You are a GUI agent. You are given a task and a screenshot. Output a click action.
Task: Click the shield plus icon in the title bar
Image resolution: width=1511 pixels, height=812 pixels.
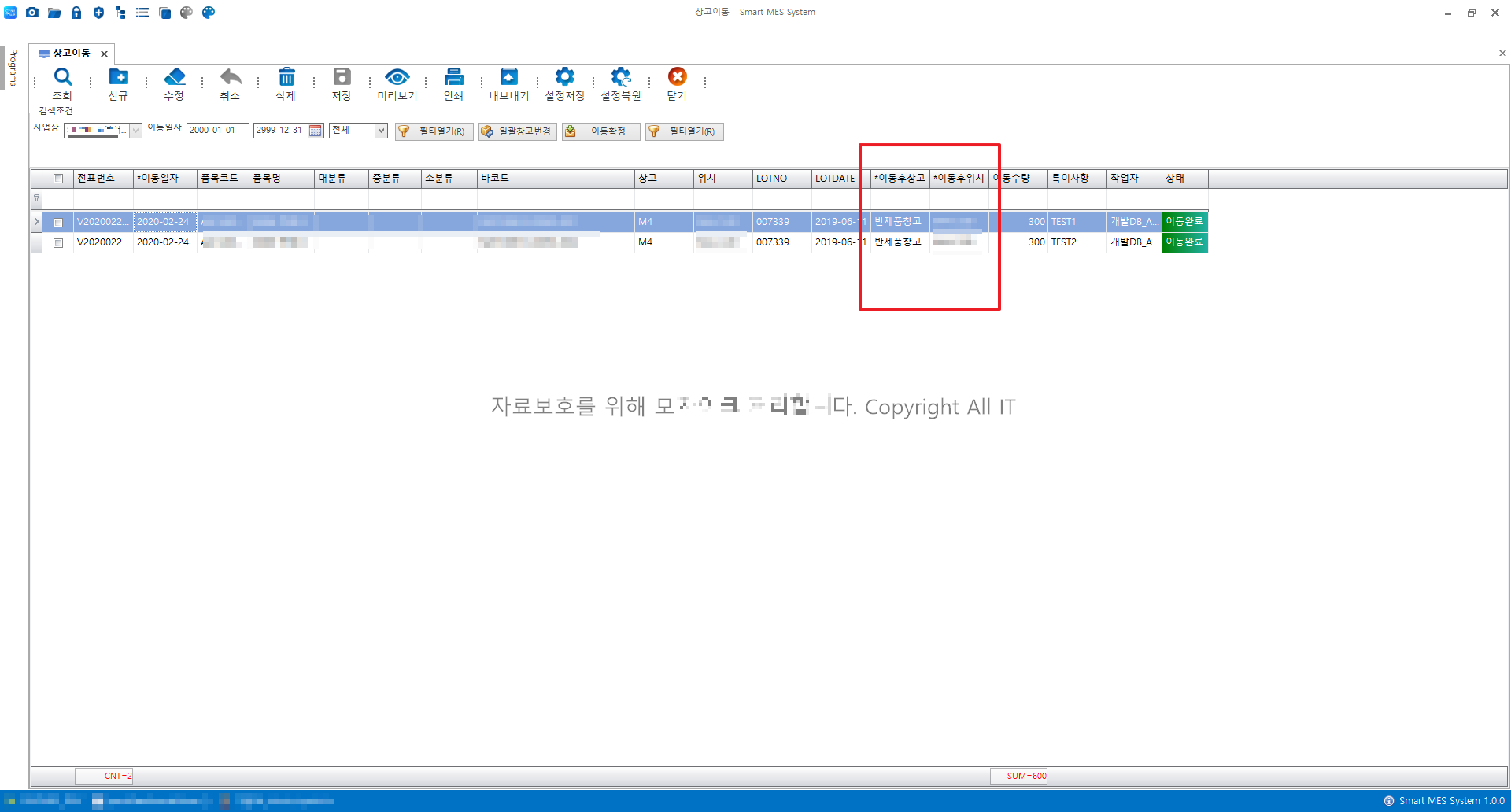98,13
